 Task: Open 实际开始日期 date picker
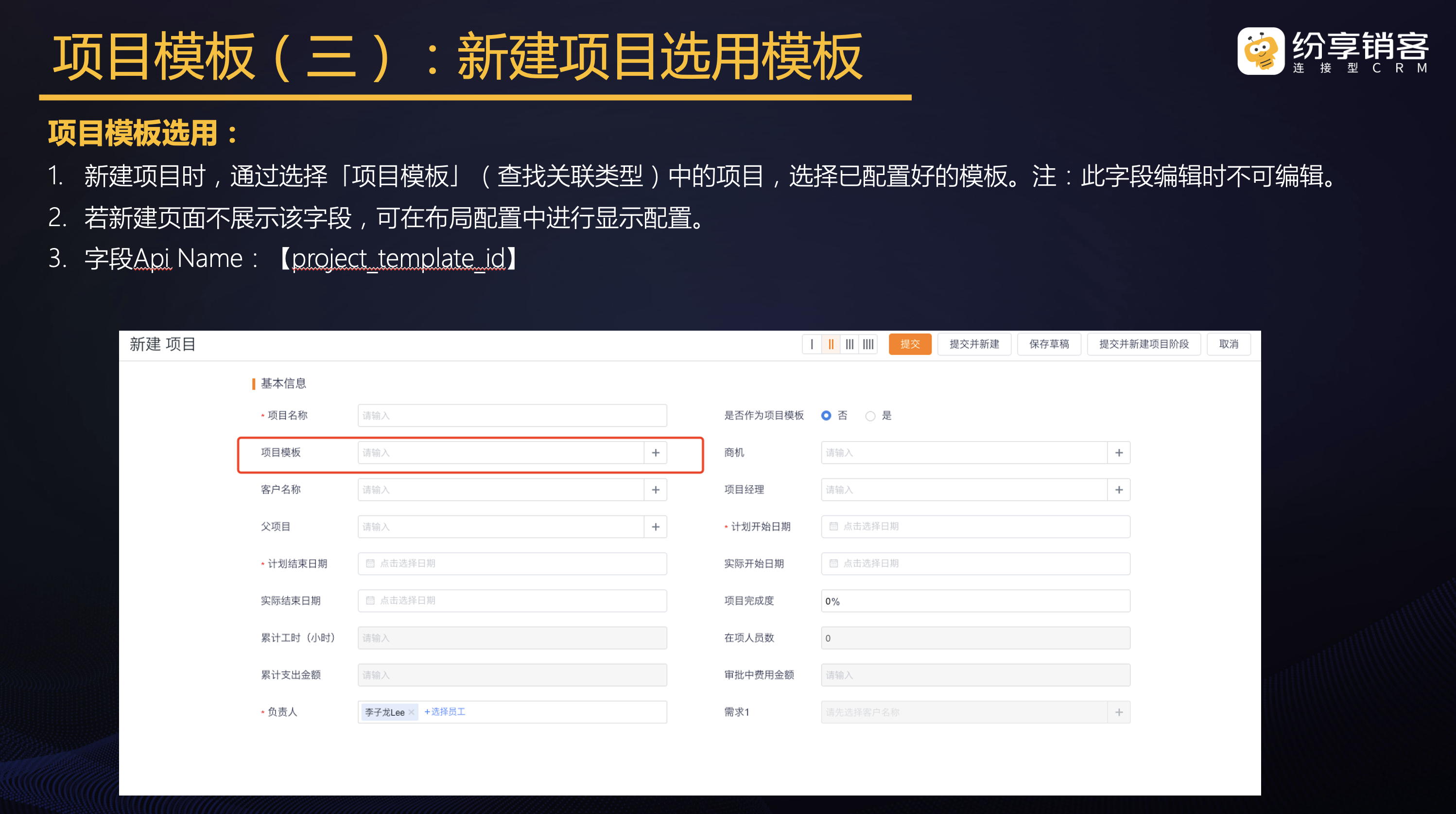point(975,564)
